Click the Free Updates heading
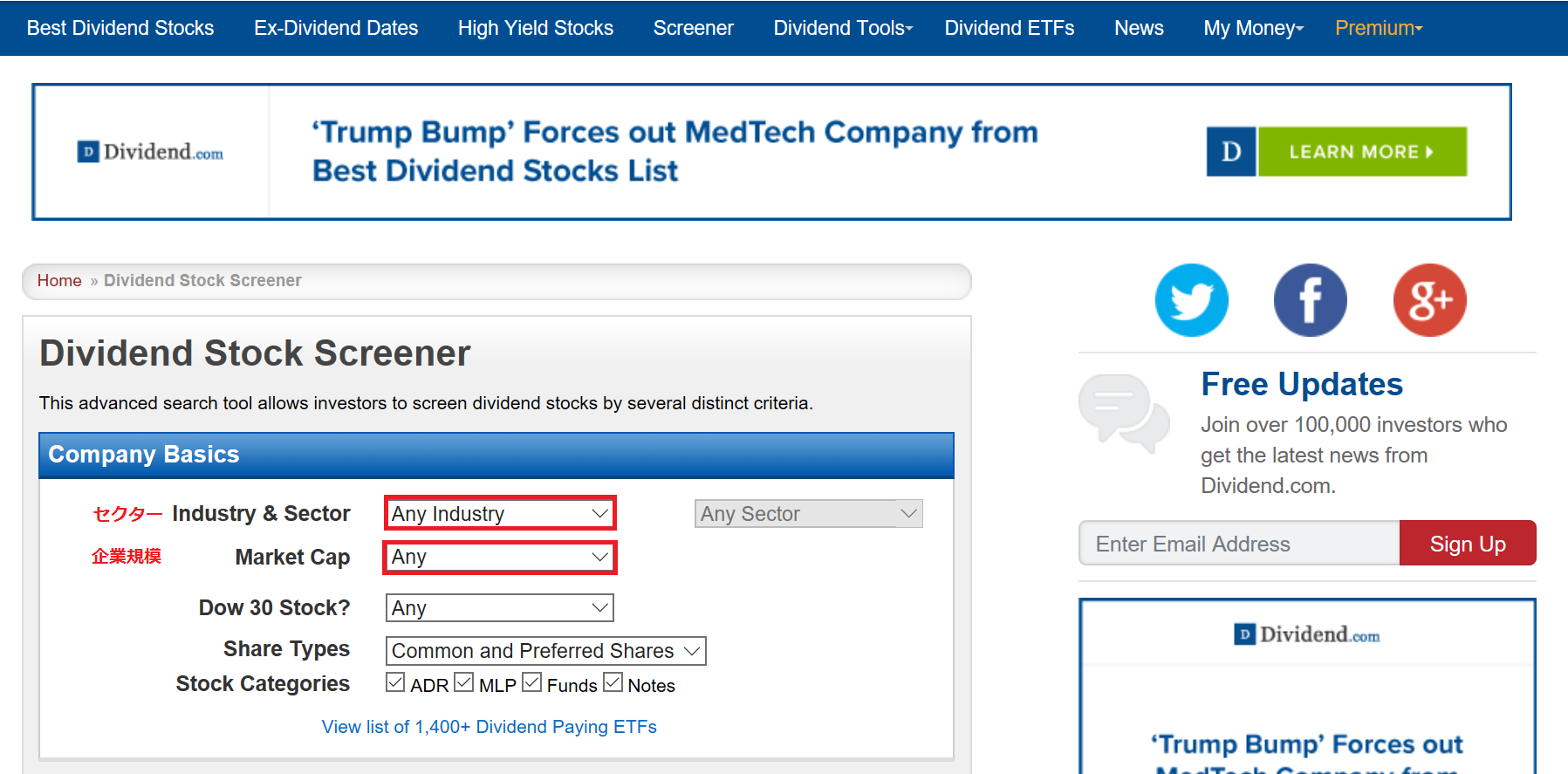1568x774 pixels. [x=1302, y=384]
